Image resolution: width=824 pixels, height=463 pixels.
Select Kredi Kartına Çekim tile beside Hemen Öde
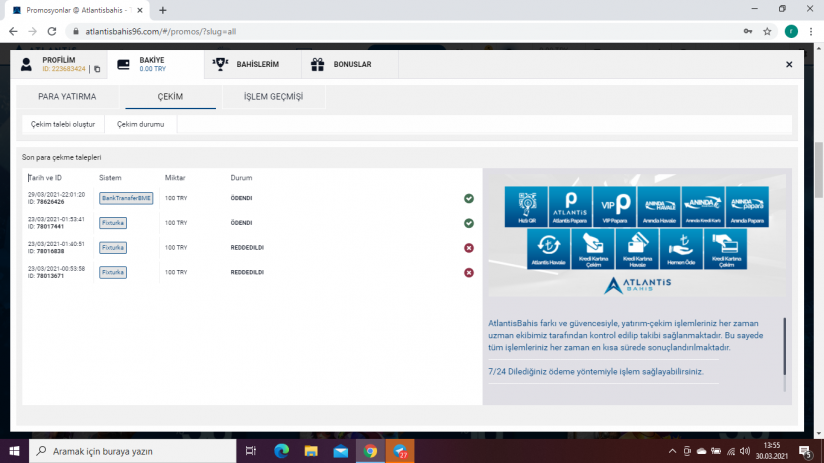coord(725,249)
